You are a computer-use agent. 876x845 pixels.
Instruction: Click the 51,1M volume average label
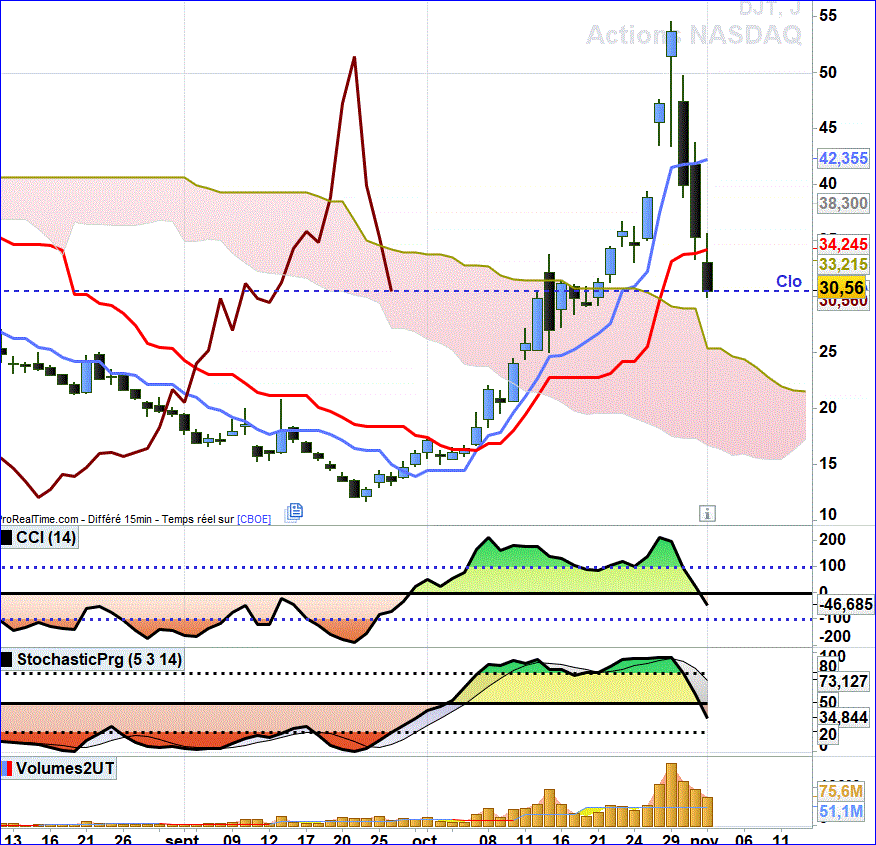tap(841, 811)
